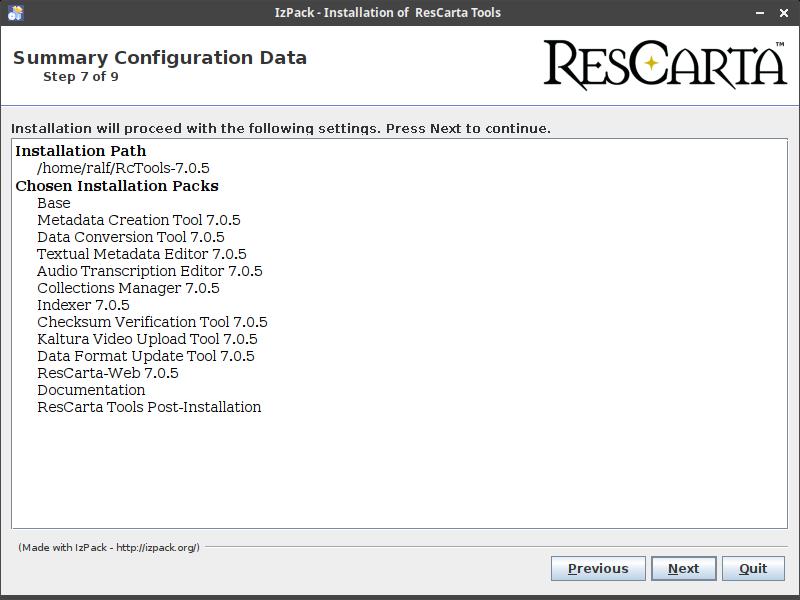The image size is (800, 600).
Task: Select Indexer 7.0.5 entry
Action: (x=83, y=305)
